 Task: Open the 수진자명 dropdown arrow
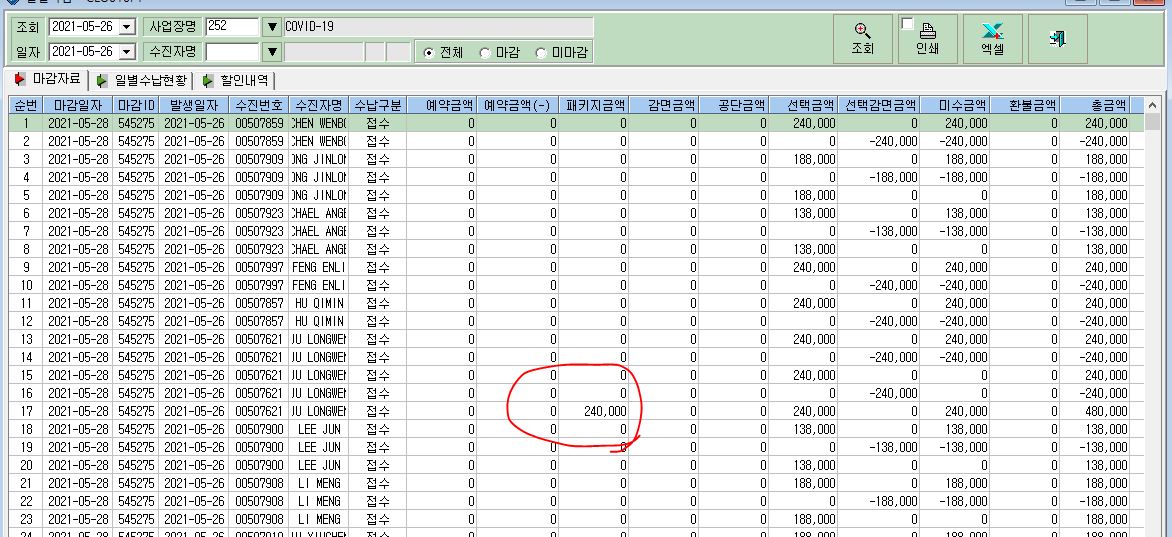tap(272, 52)
